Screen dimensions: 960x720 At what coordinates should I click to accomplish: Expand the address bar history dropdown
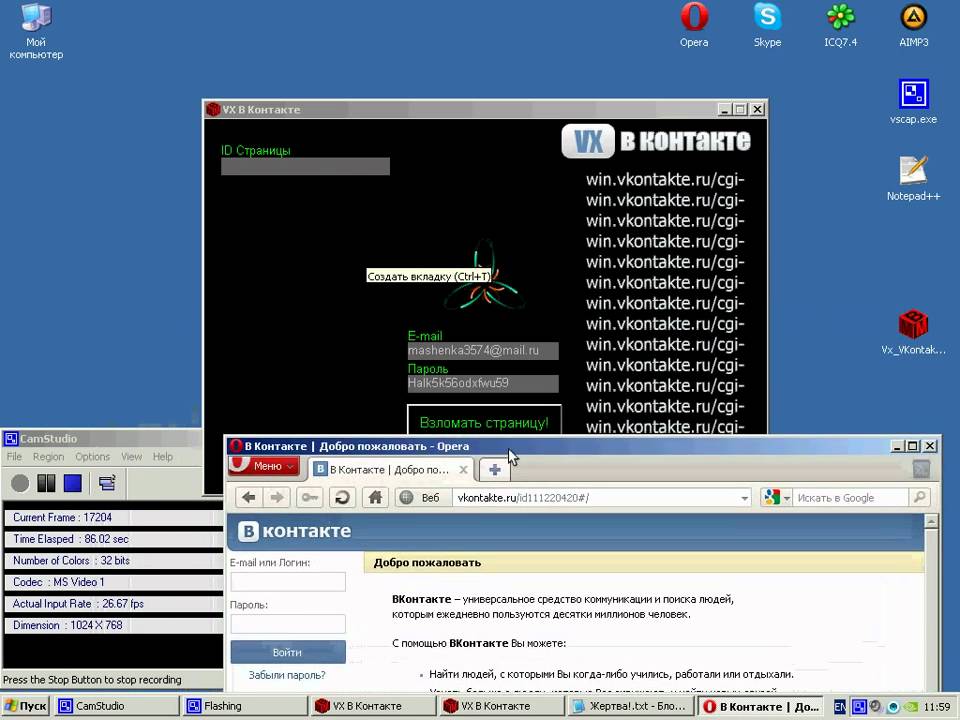pos(744,498)
